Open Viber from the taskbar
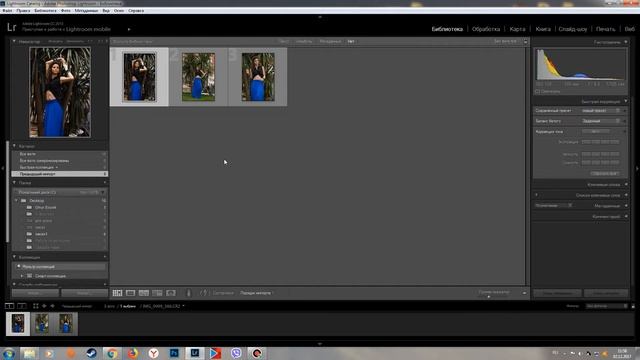The width and height of the screenshot is (640, 360). pyautogui.click(x=236, y=353)
